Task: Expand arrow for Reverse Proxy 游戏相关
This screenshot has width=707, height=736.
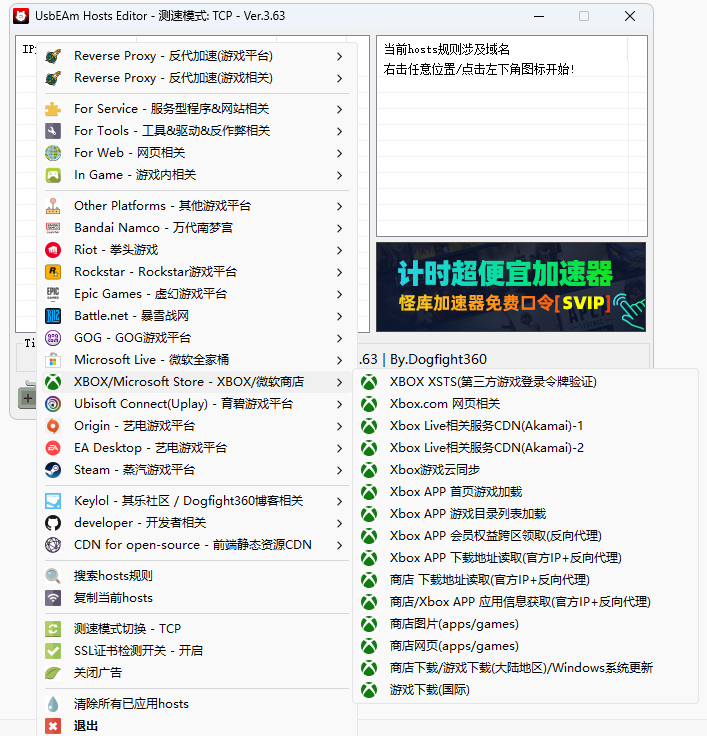Action: tap(339, 78)
